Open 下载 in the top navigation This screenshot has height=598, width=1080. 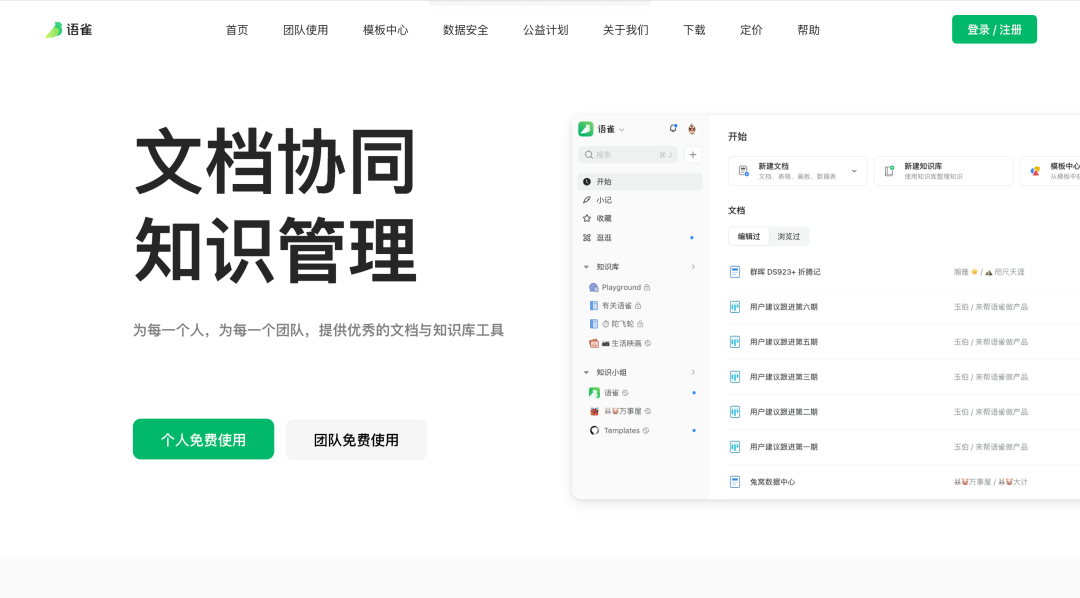coord(694,30)
